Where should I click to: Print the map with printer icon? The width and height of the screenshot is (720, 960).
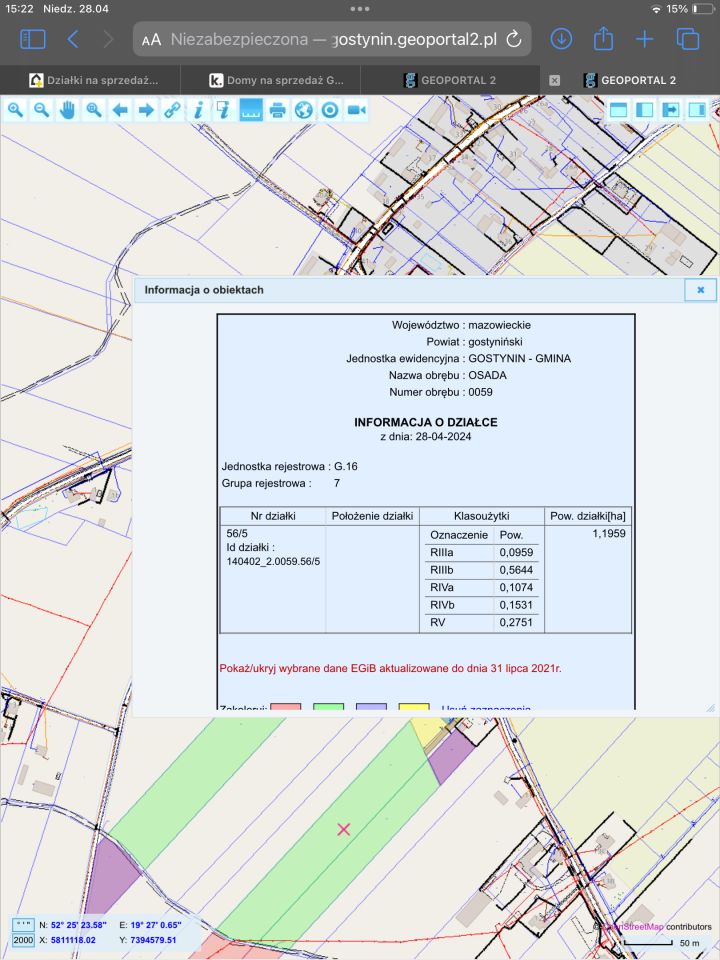pos(277,110)
